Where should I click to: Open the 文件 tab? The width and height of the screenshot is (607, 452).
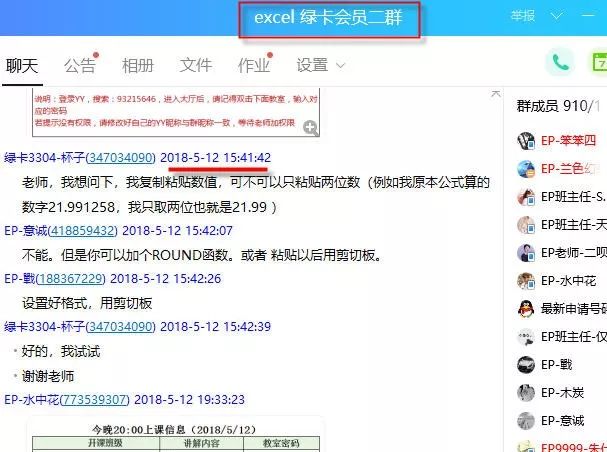[196, 65]
